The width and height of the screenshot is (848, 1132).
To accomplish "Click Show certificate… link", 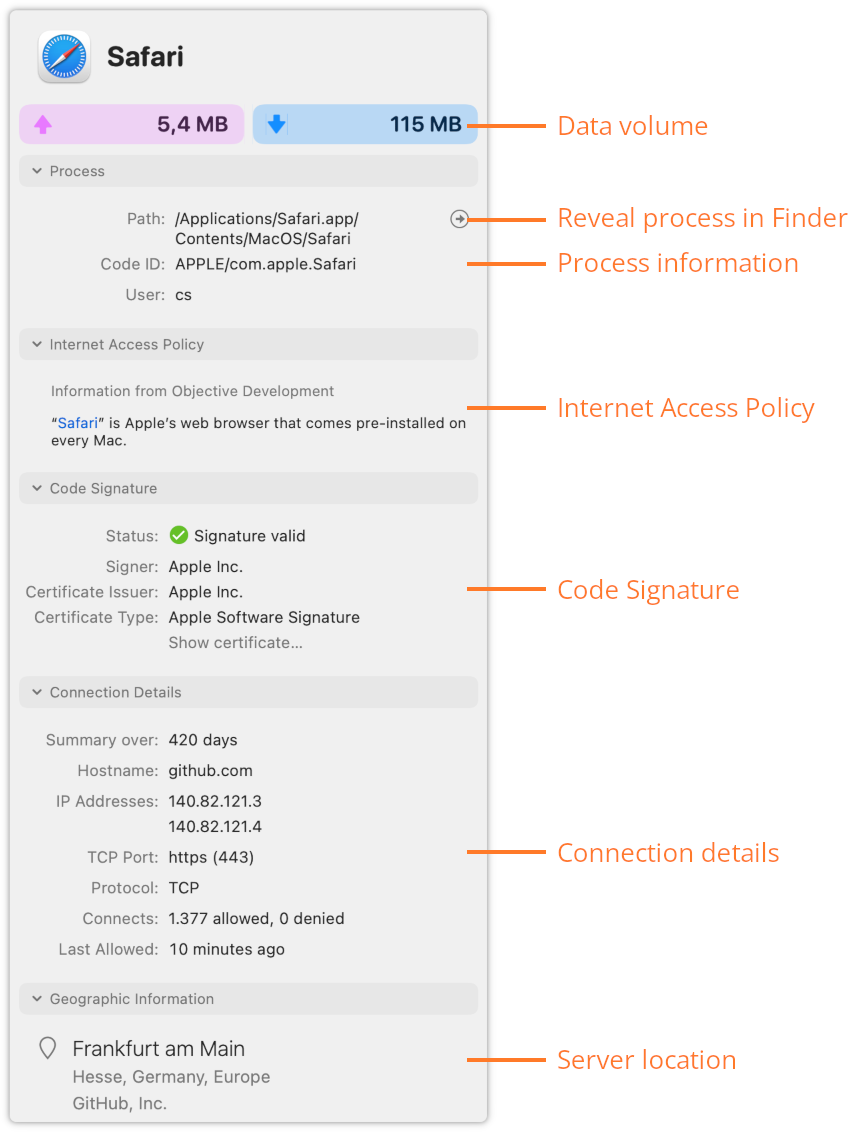I will pyautogui.click(x=235, y=643).
